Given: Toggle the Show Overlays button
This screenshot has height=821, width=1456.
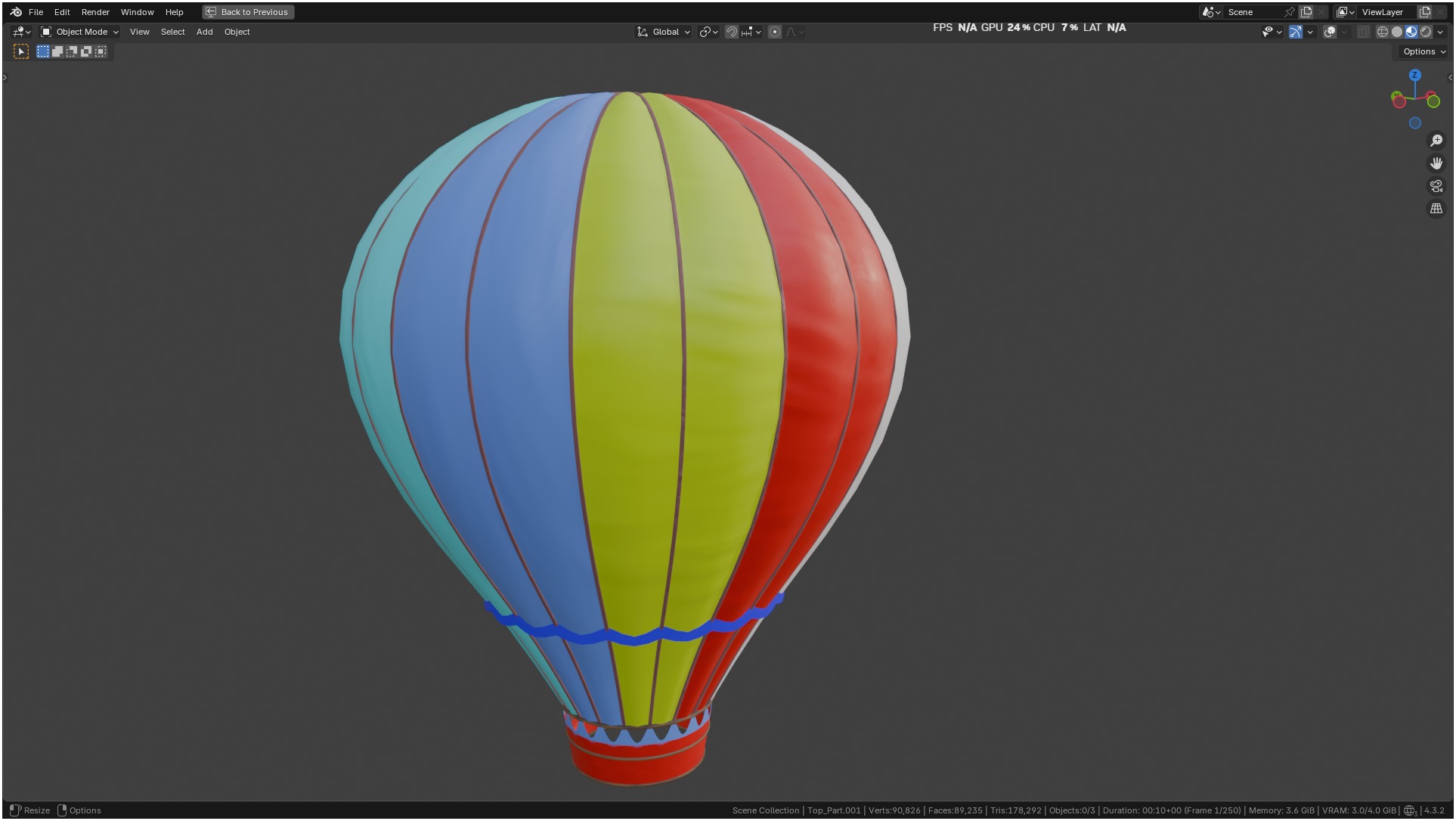Looking at the screenshot, I should (x=1330, y=32).
